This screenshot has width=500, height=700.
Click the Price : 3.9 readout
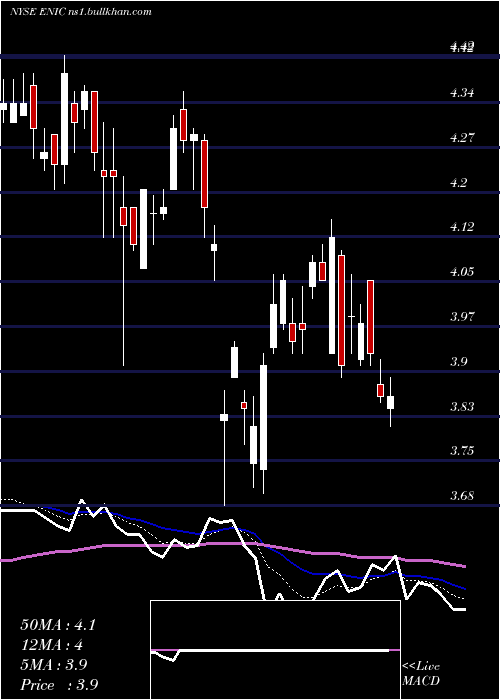[59, 684]
